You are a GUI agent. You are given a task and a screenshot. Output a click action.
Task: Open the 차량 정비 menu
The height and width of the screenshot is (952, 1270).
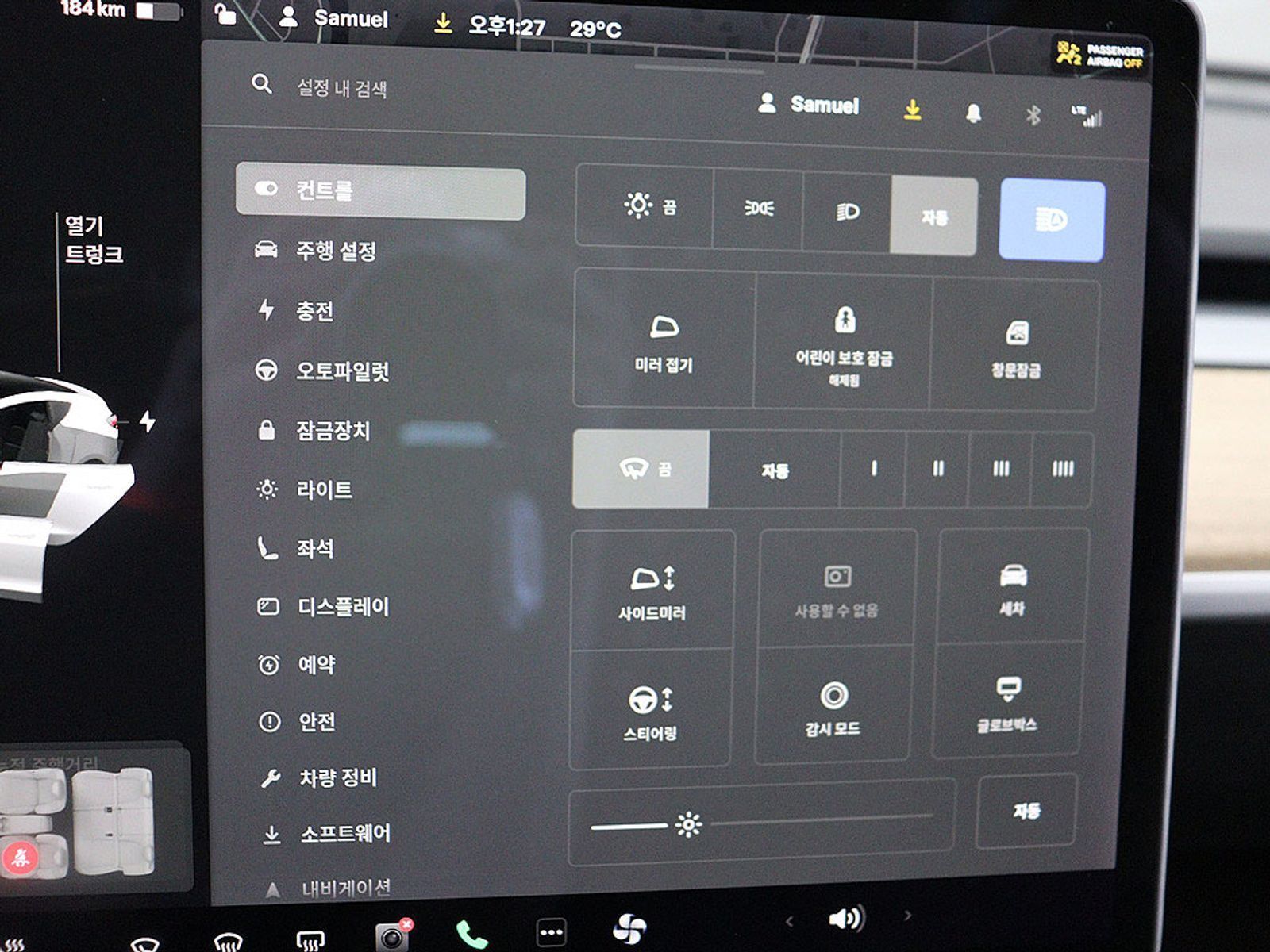point(318,777)
